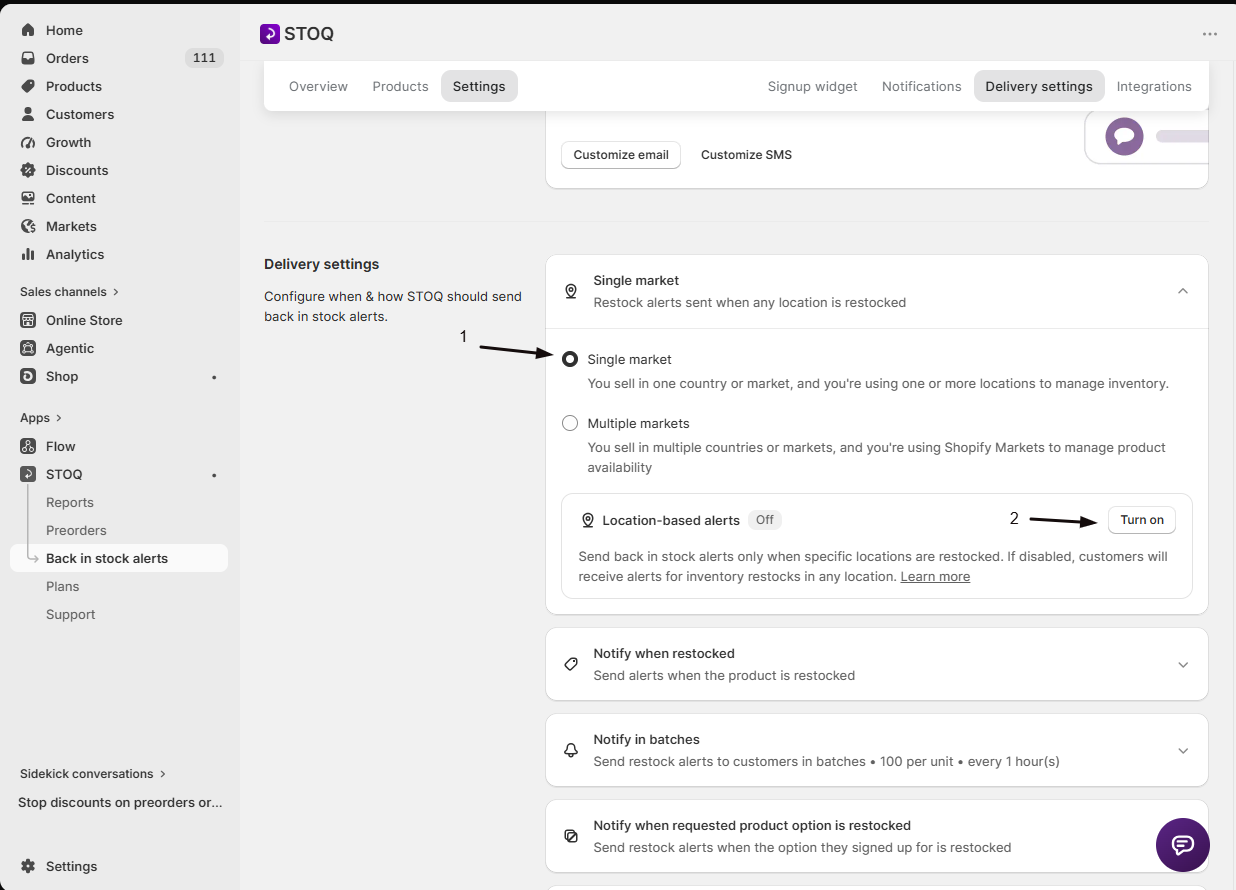Open Preorders under STOQ
The image size is (1236, 890).
click(x=76, y=530)
